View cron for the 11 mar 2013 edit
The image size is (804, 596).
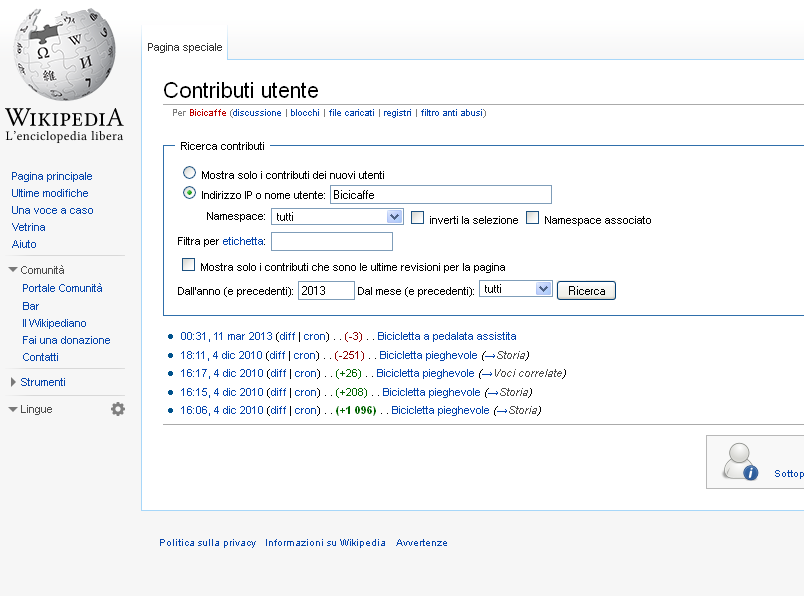(315, 336)
